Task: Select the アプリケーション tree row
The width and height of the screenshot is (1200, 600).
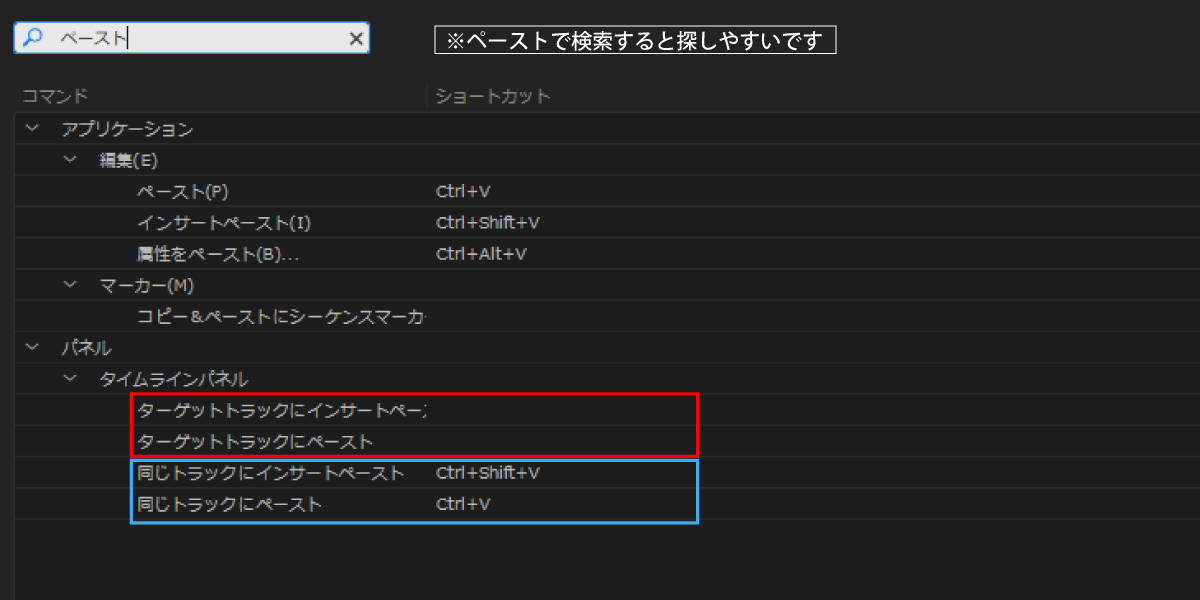Action: [x=607, y=129]
